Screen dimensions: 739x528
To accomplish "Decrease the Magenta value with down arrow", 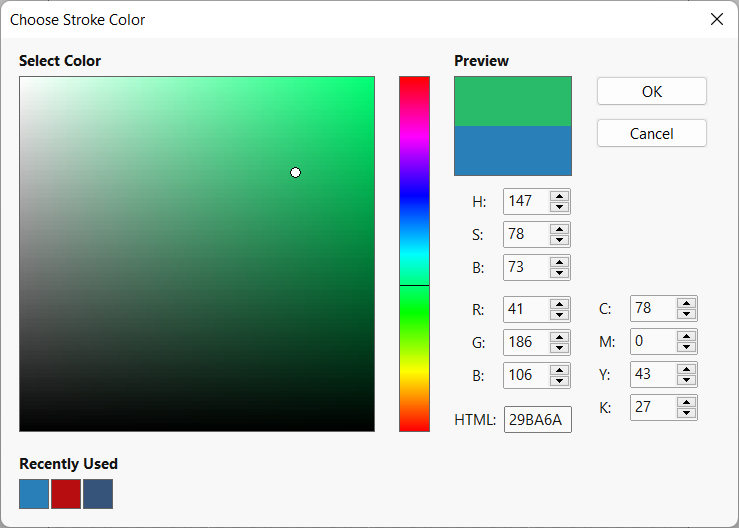I will (686, 348).
